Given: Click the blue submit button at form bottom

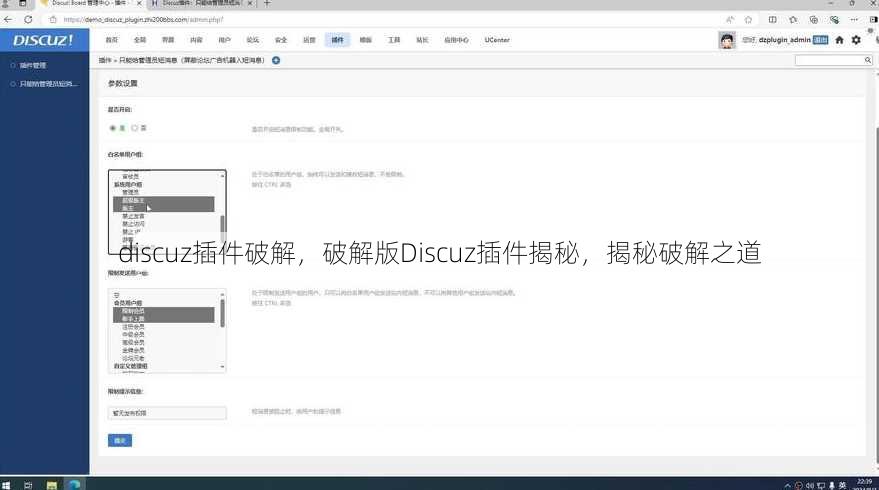Looking at the screenshot, I should pos(120,441).
